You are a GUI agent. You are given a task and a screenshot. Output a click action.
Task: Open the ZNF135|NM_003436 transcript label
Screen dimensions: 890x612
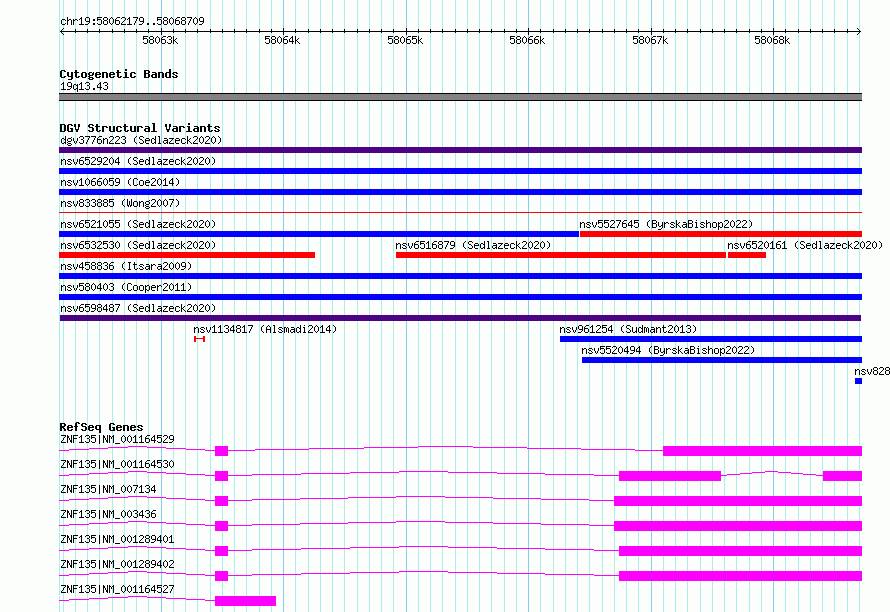click(x=108, y=514)
